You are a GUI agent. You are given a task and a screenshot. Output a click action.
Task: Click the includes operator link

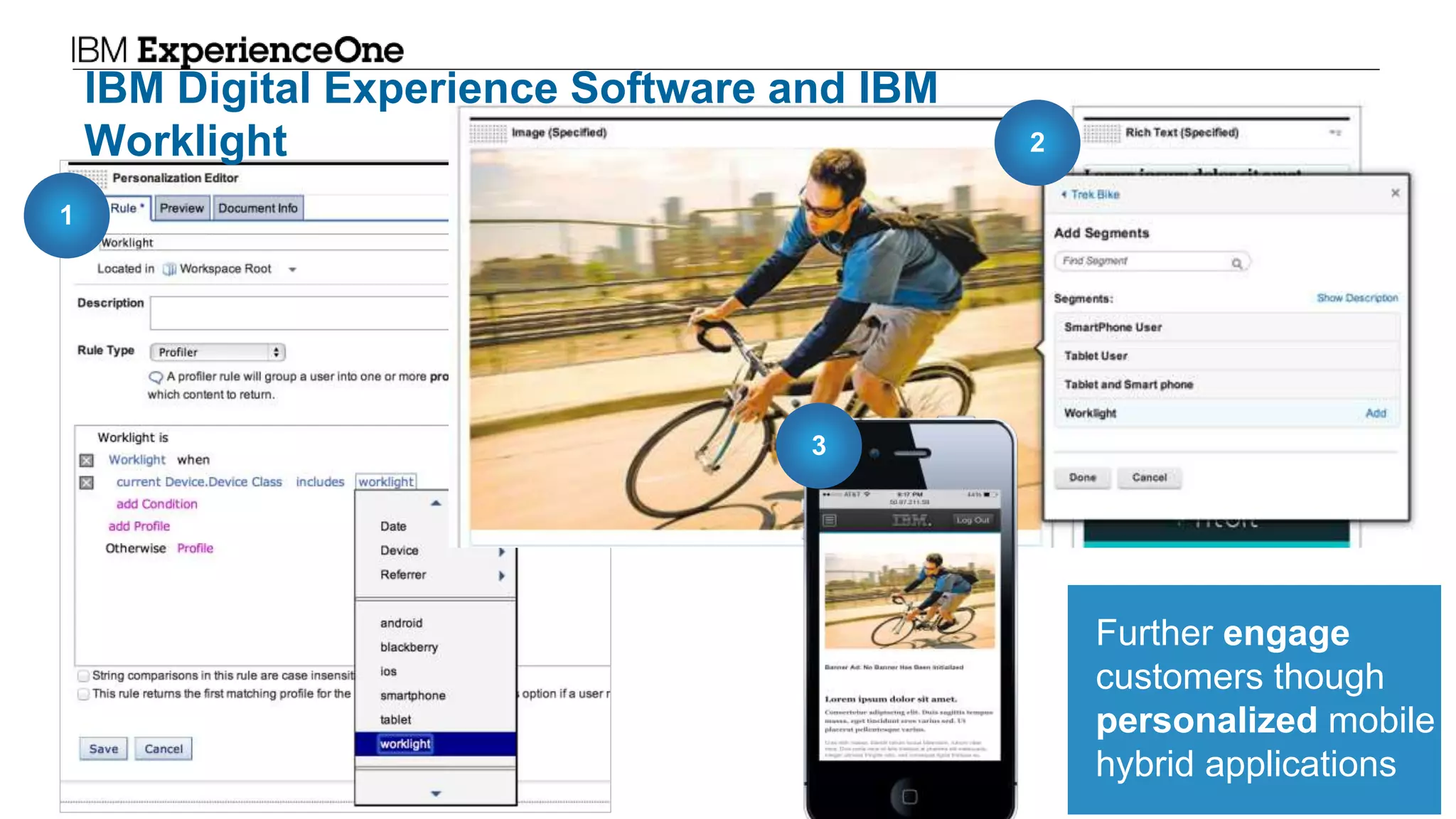pos(320,482)
